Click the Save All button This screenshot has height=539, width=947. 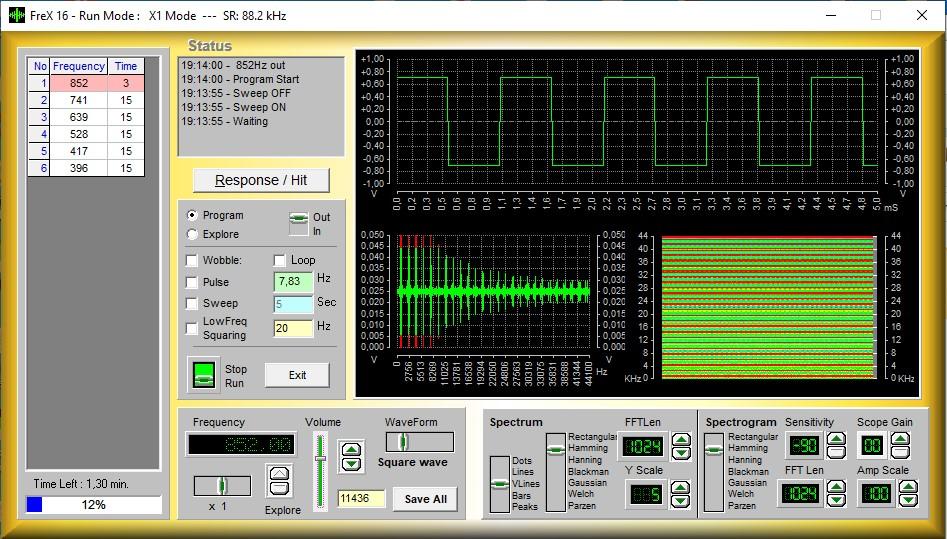[x=426, y=499]
